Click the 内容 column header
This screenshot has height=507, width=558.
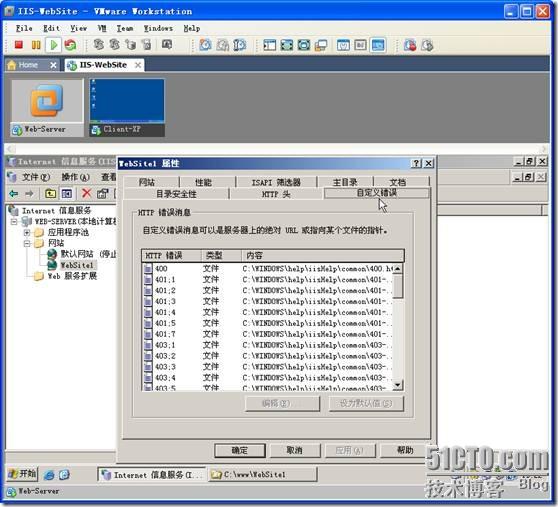coord(323,255)
